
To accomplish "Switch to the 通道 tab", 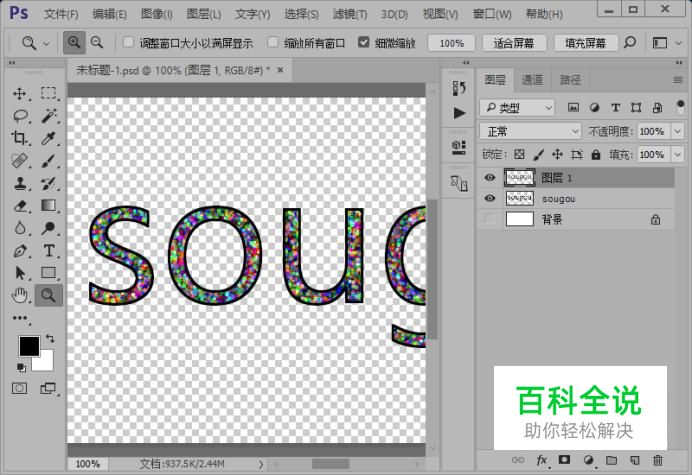I will click(532, 80).
